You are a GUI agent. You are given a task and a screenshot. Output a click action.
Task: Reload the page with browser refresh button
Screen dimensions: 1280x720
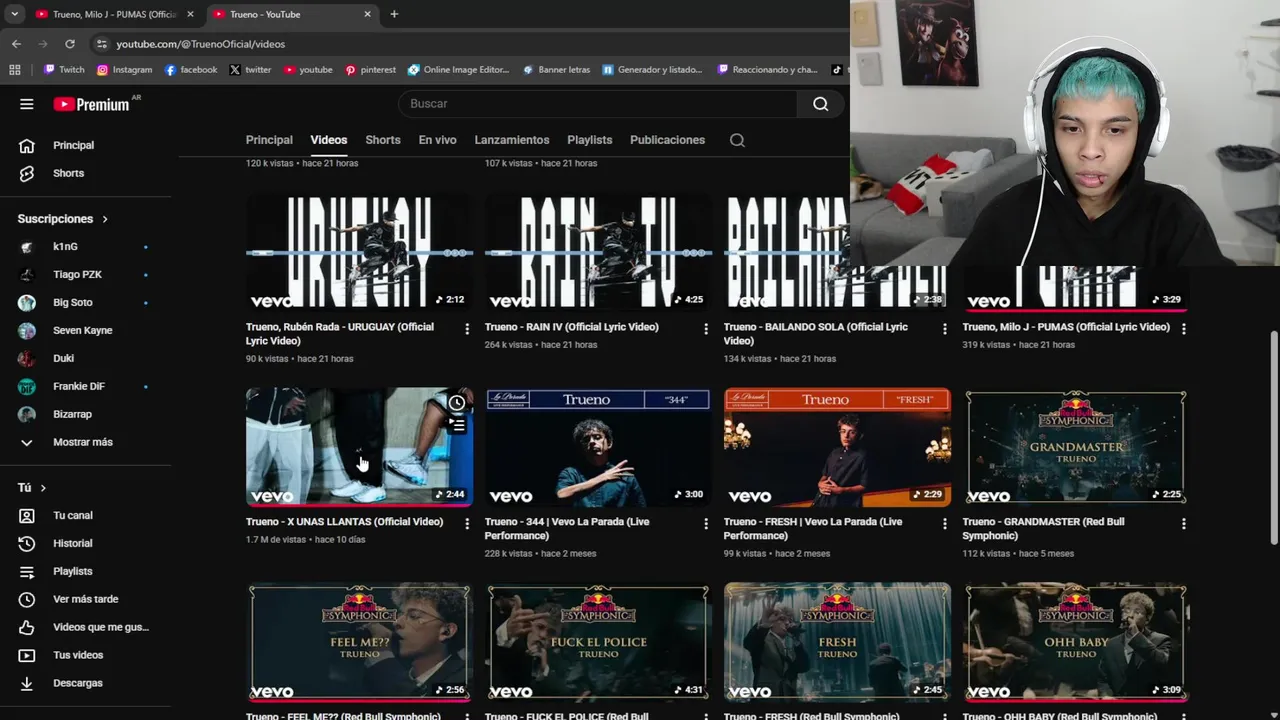70,44
